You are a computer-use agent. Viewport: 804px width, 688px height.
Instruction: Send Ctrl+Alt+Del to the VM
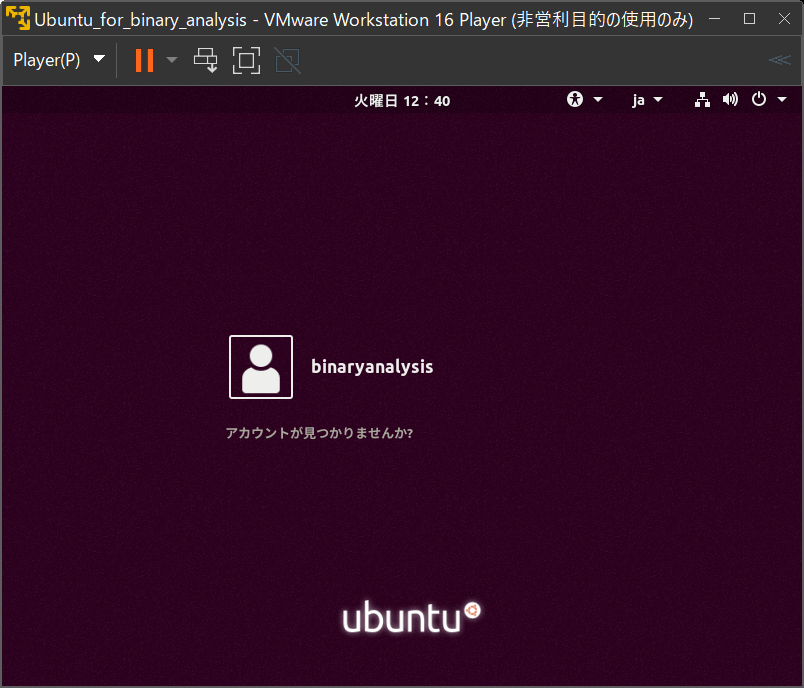tap(206, 60)
